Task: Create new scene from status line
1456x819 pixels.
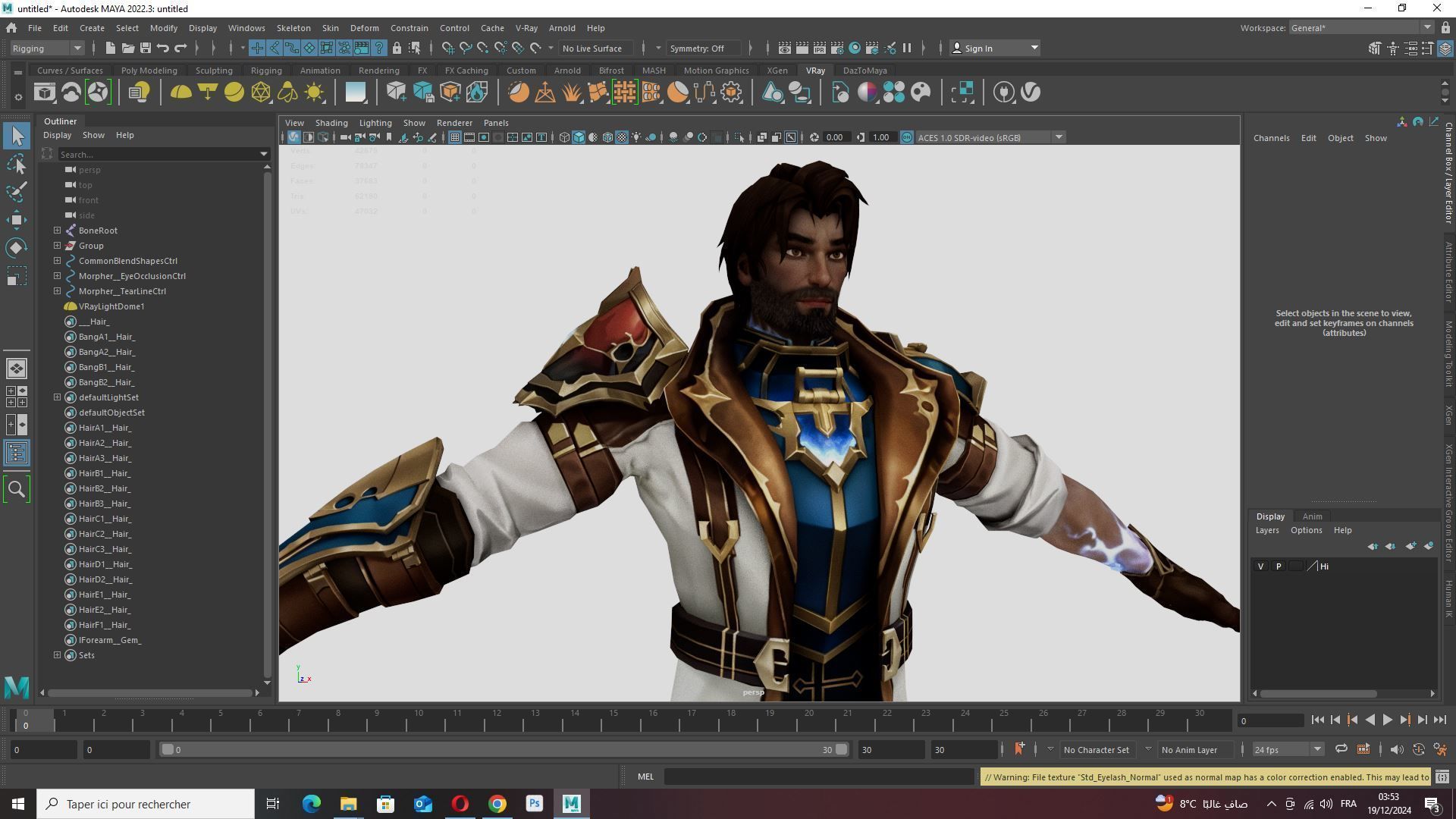Action: pyautogui.click(x=111, y=48)
